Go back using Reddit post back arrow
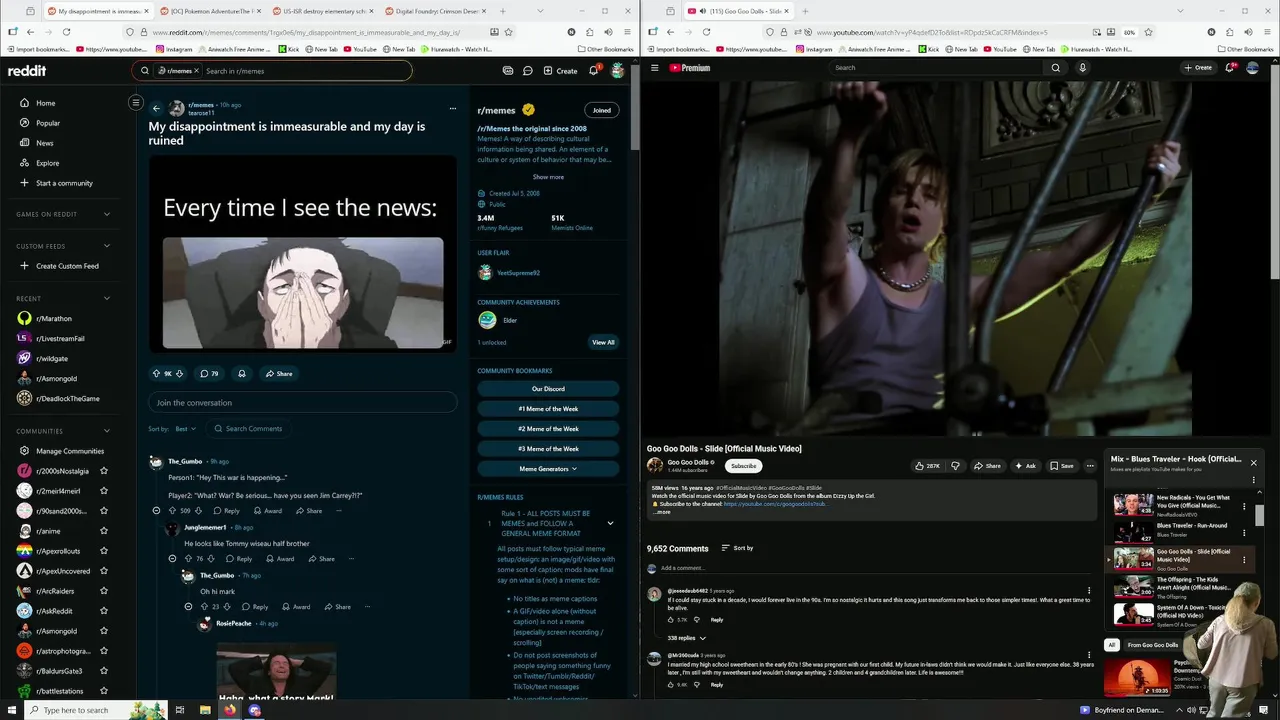The image size is (1280, 720). pos(156,108)
